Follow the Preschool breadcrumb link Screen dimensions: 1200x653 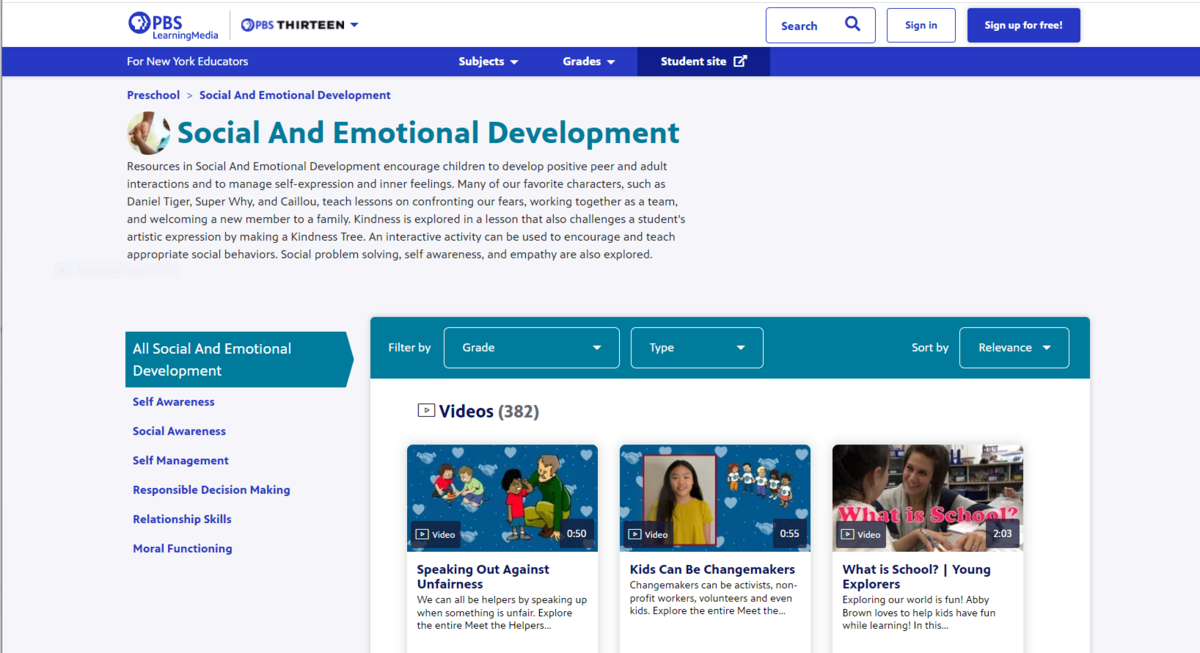click(153, 94)
